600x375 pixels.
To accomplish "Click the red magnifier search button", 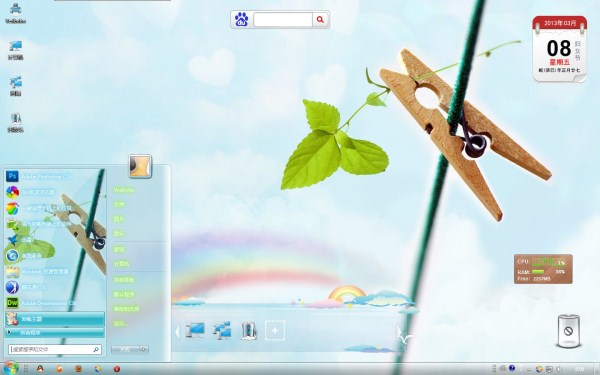I will click(320, 19).
